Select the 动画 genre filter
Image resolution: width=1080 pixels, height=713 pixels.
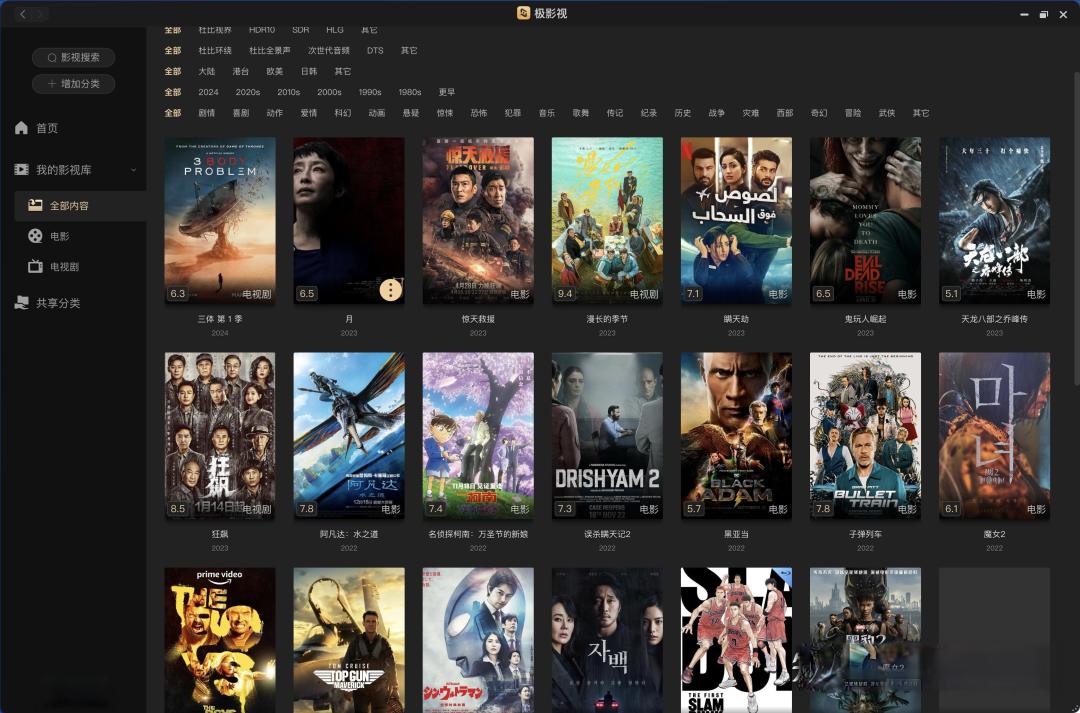coord(377,112)
